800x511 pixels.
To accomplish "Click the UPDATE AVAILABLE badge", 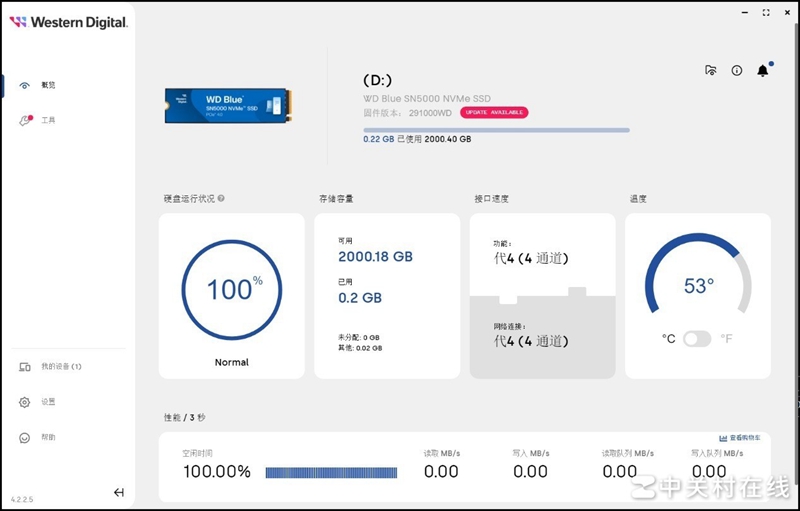I will (x=494, y=113).
